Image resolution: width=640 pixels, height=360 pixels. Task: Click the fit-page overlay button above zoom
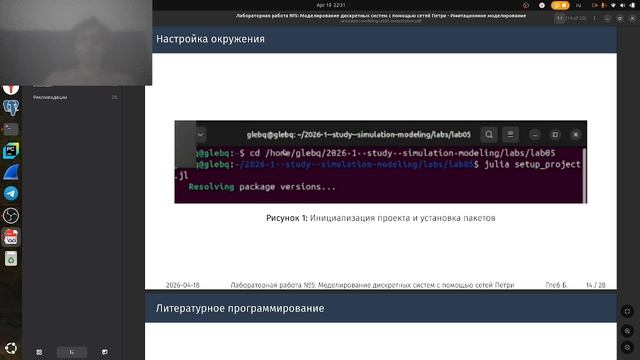point(627,311)
